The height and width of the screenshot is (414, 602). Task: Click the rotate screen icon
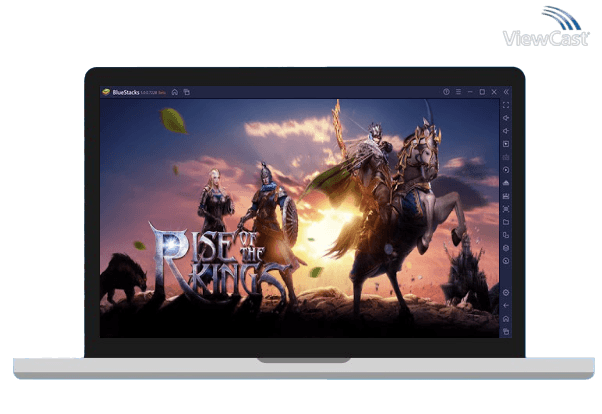point(506,235)
